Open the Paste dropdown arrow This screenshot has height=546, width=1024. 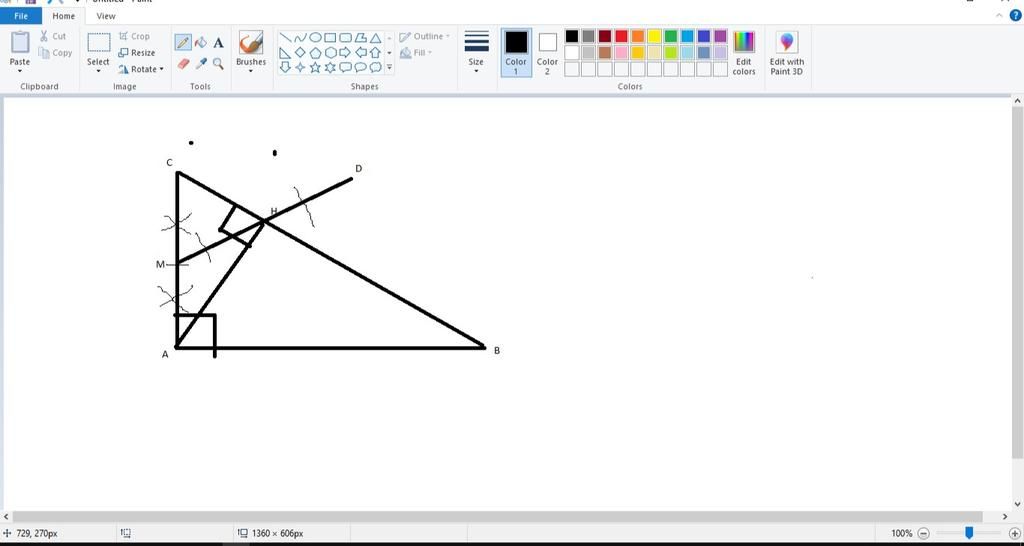click(20, 71)
